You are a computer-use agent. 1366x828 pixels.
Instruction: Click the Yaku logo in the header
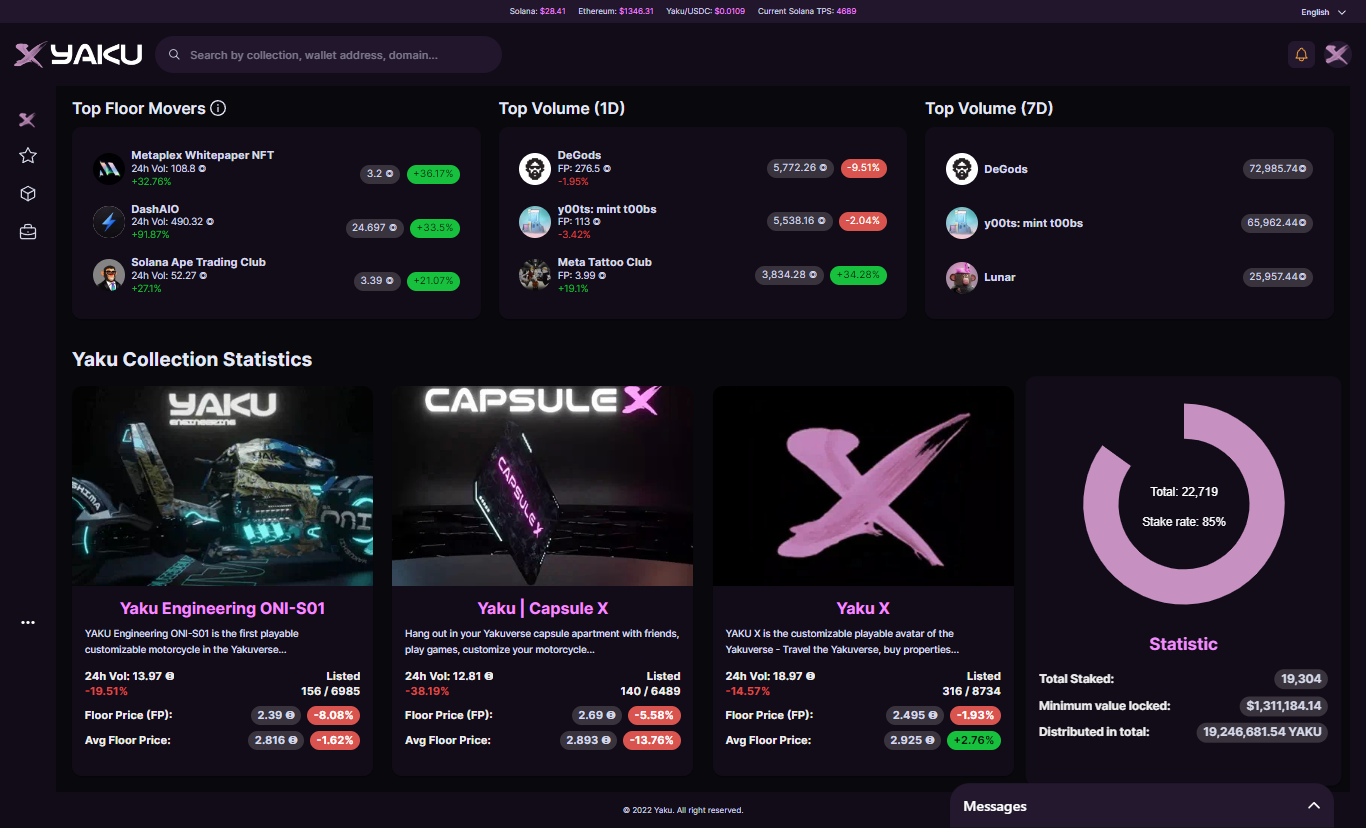(x=78, y=55)
